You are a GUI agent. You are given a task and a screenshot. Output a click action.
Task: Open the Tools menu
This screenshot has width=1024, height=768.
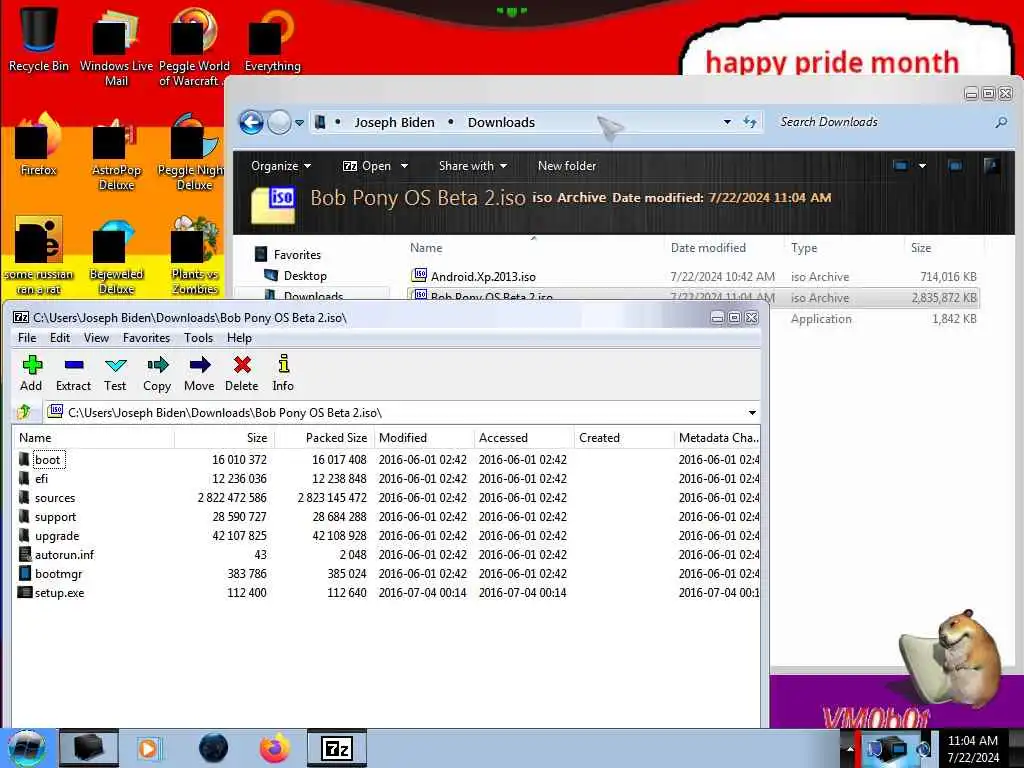[199, 338]
